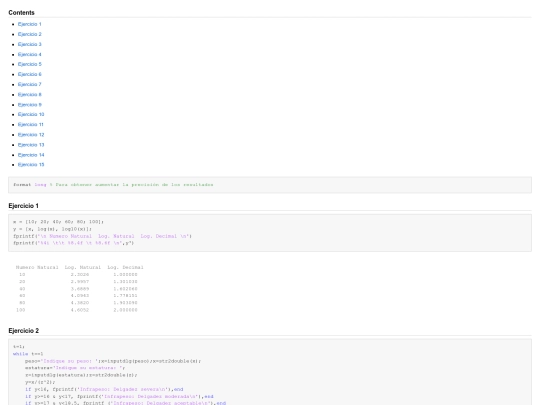Click code line starting with 'peso='
Screen dimensions: 540x405
[x=113, y=361]
